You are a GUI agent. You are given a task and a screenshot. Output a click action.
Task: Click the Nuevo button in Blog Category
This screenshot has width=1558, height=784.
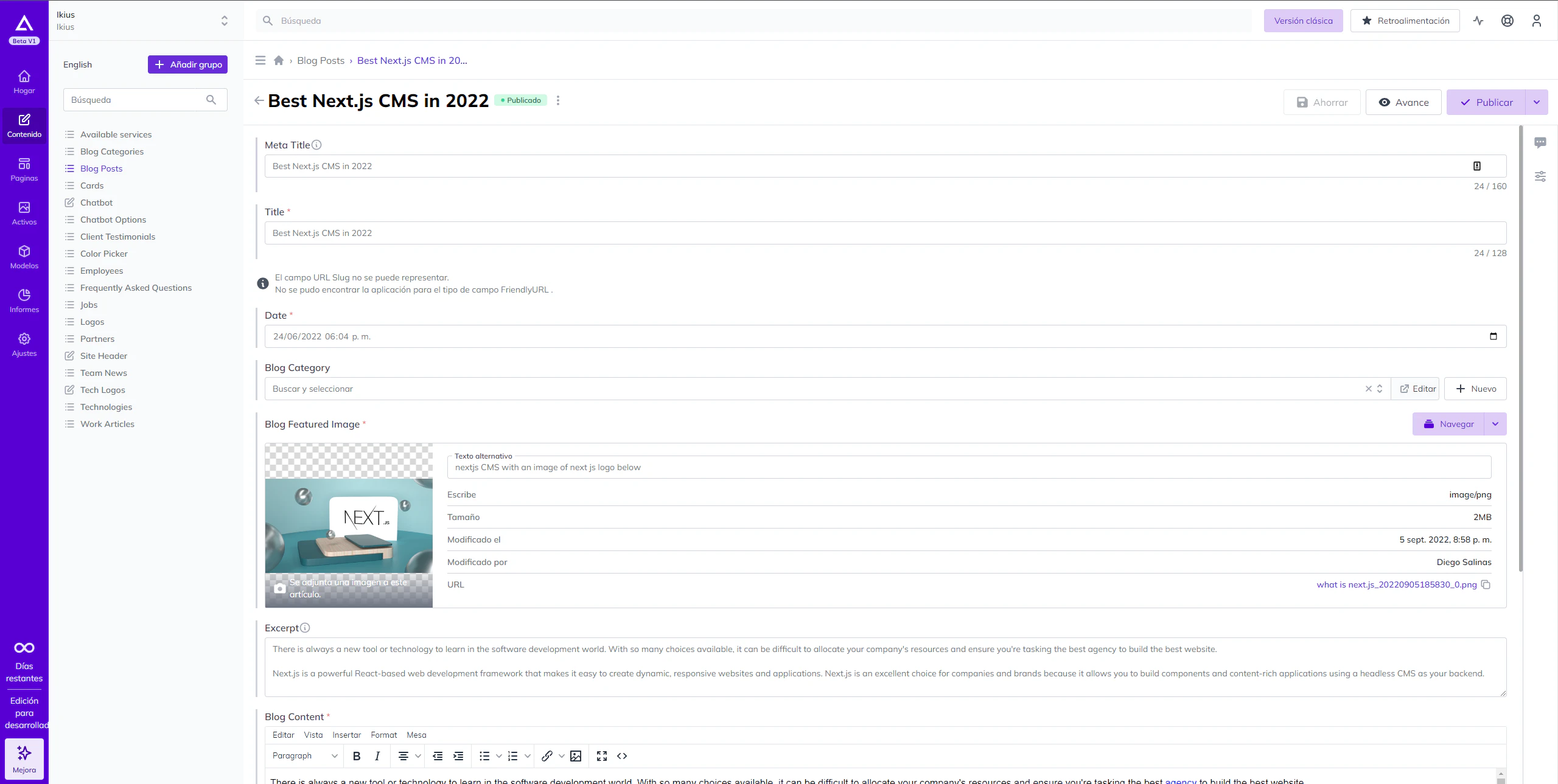(x=1476, y=389)
